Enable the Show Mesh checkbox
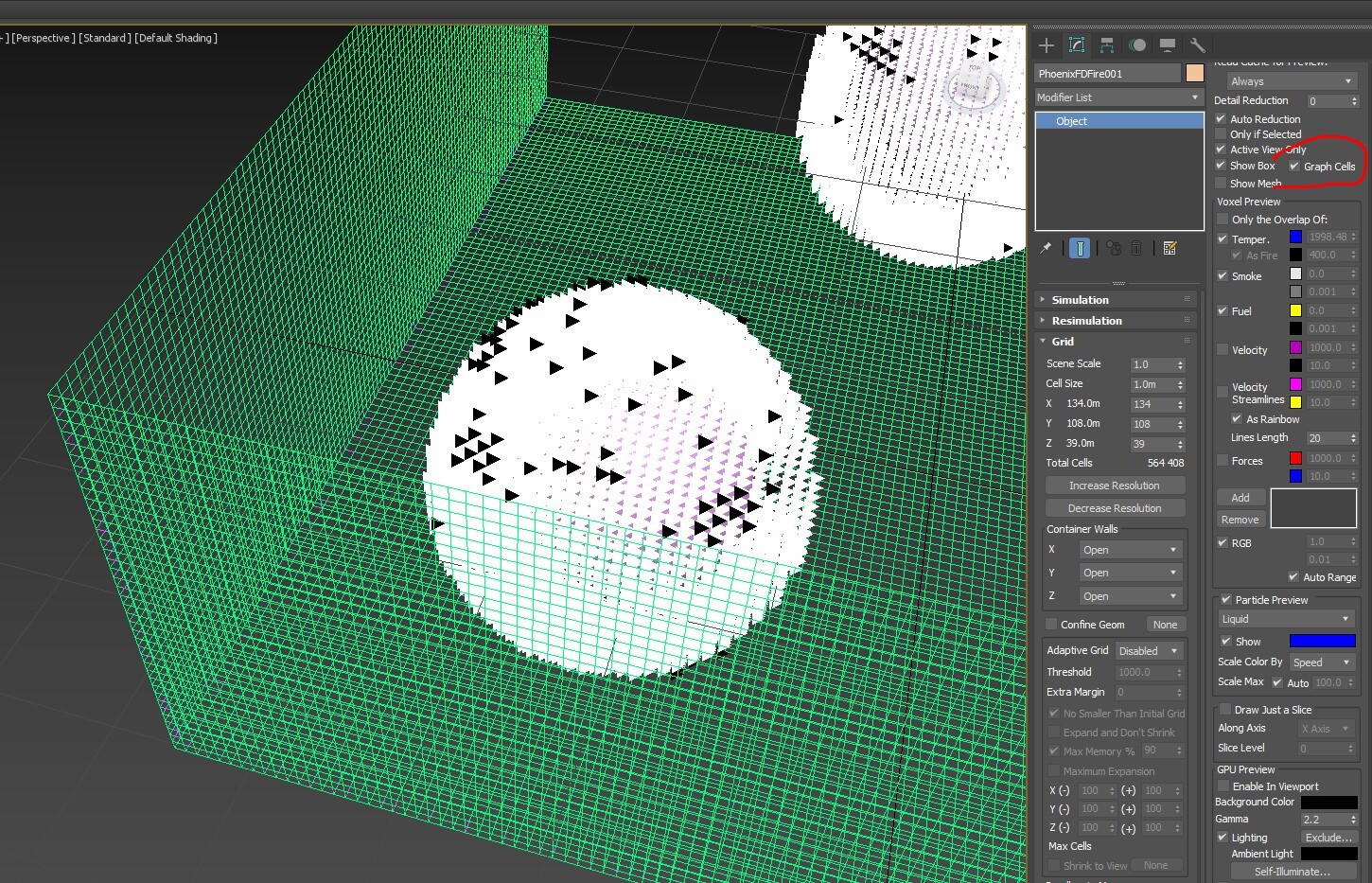The height and width of the screenshot is (883, 1372). [1221, 183]
